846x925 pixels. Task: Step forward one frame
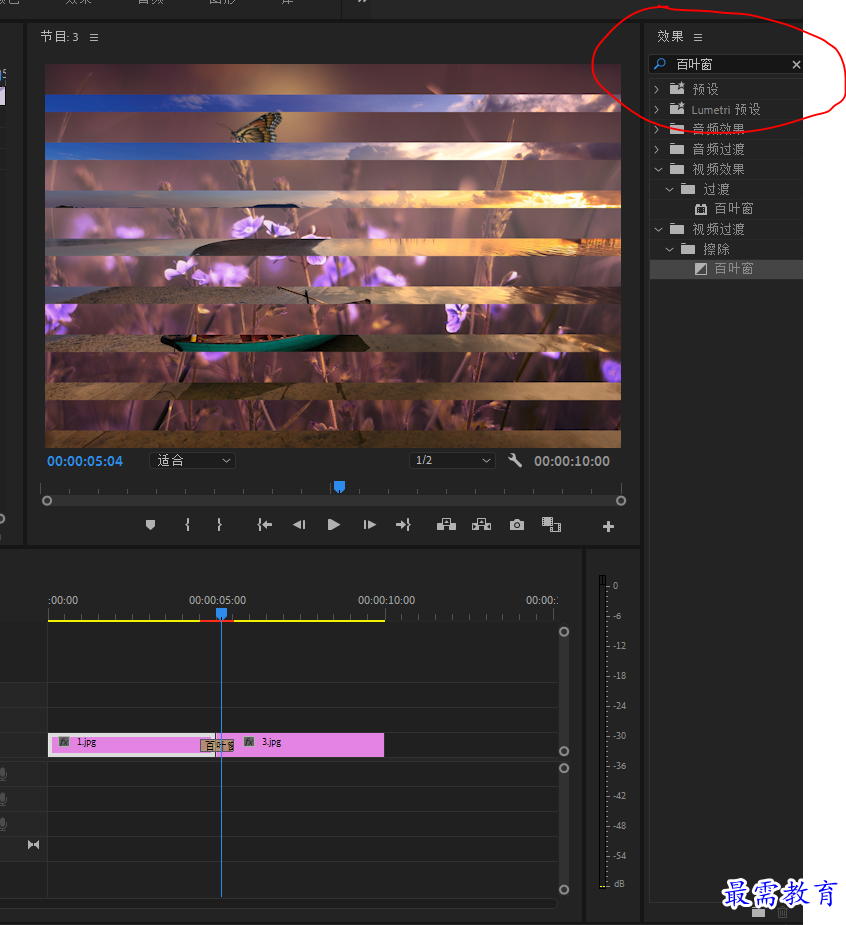(369, 524)
